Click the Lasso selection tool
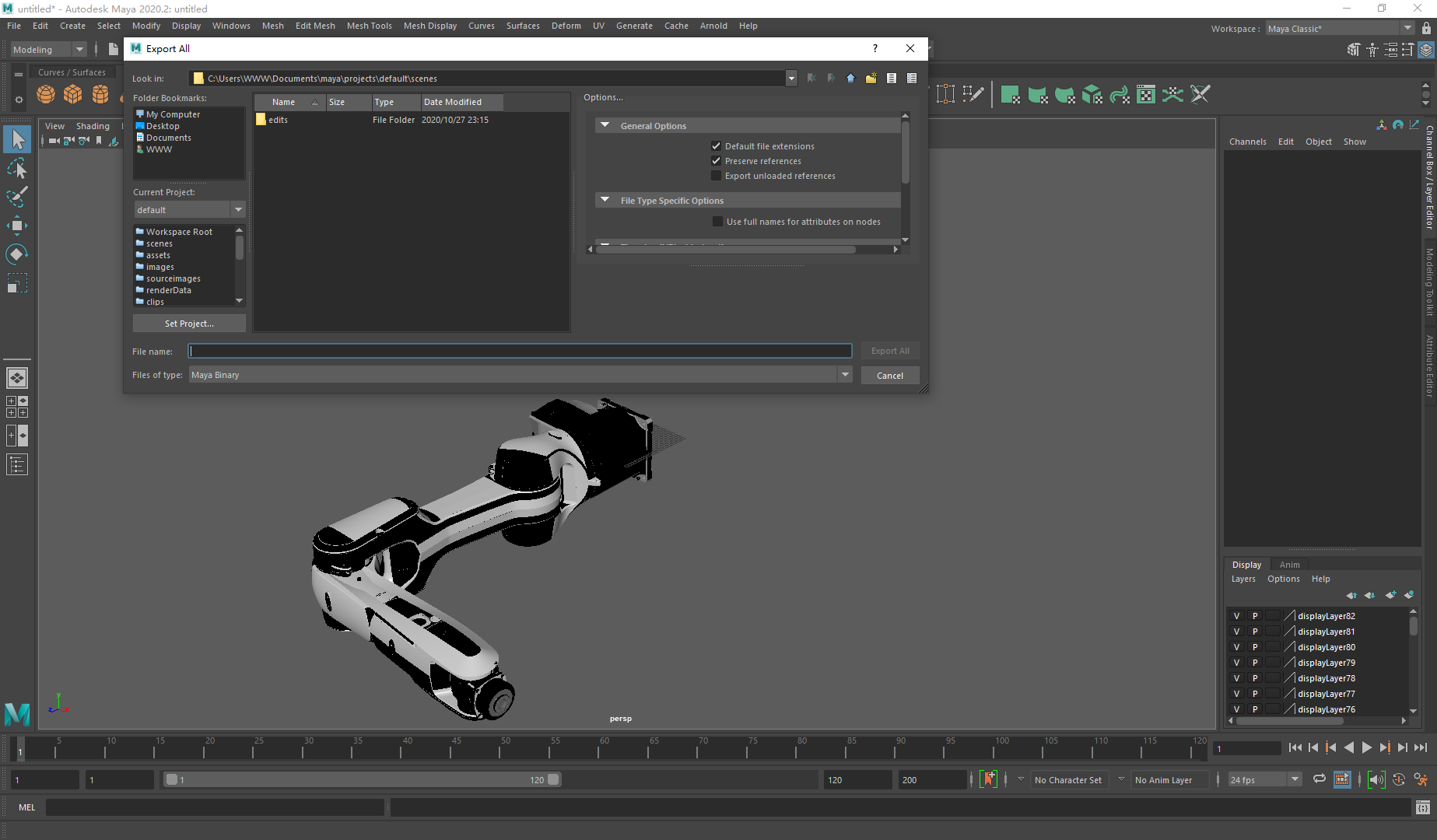 (17, 169)
